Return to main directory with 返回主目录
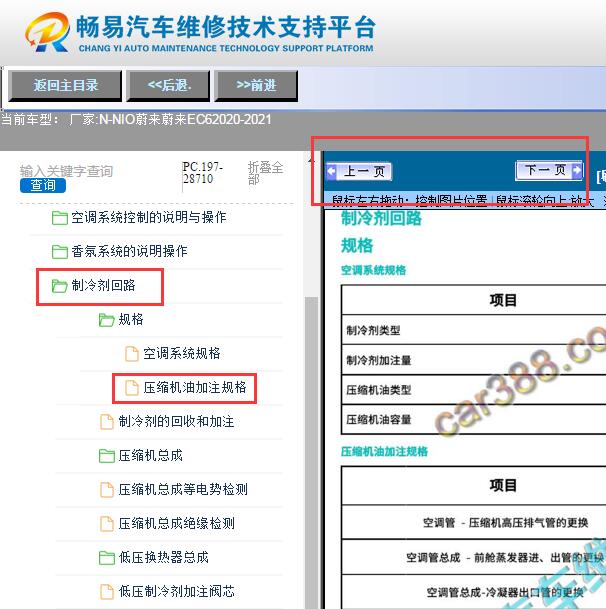The height and width of the screenshot is (609, 606). tap(65, 85)
